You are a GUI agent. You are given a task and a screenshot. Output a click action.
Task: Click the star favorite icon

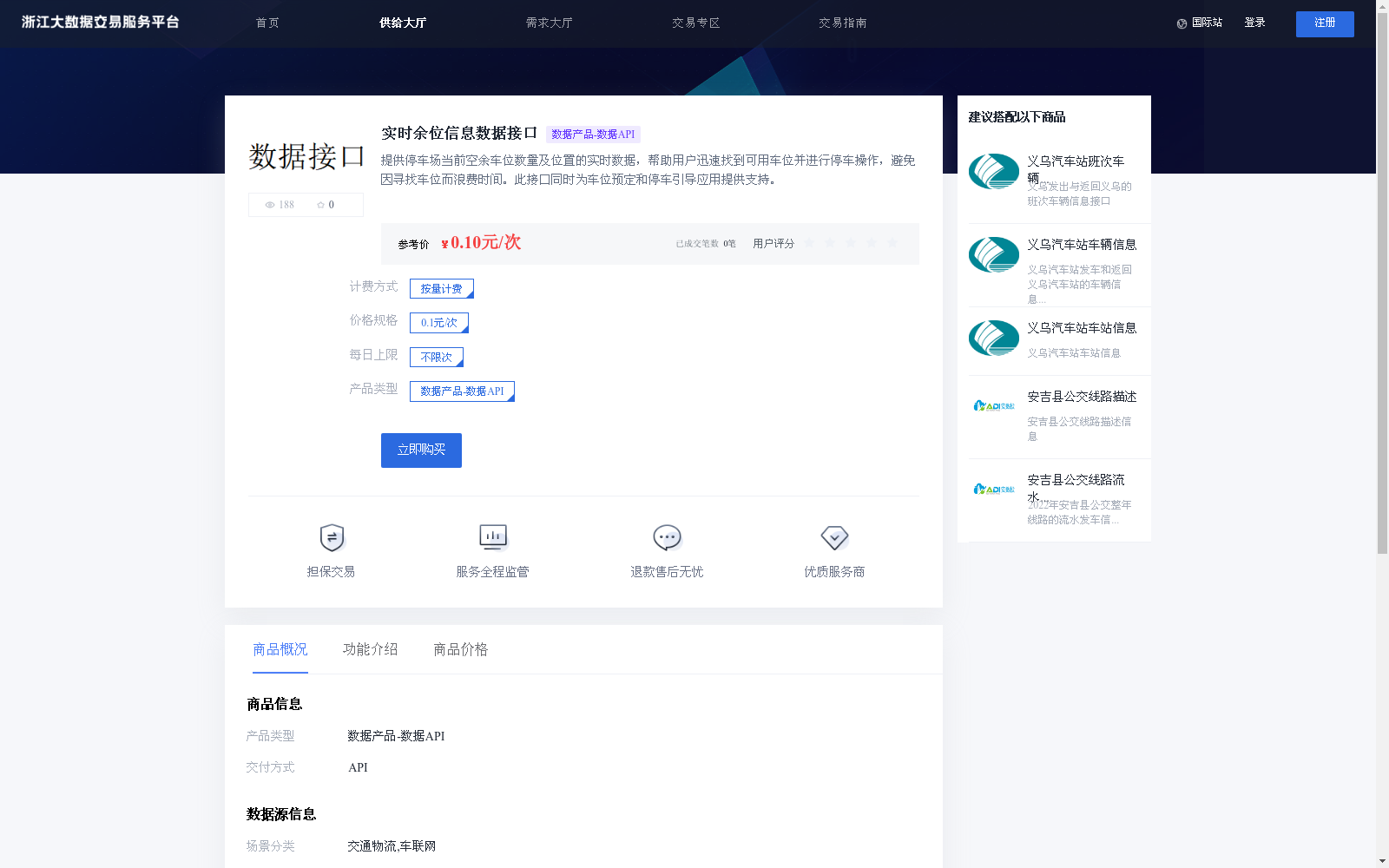point(320,205)
